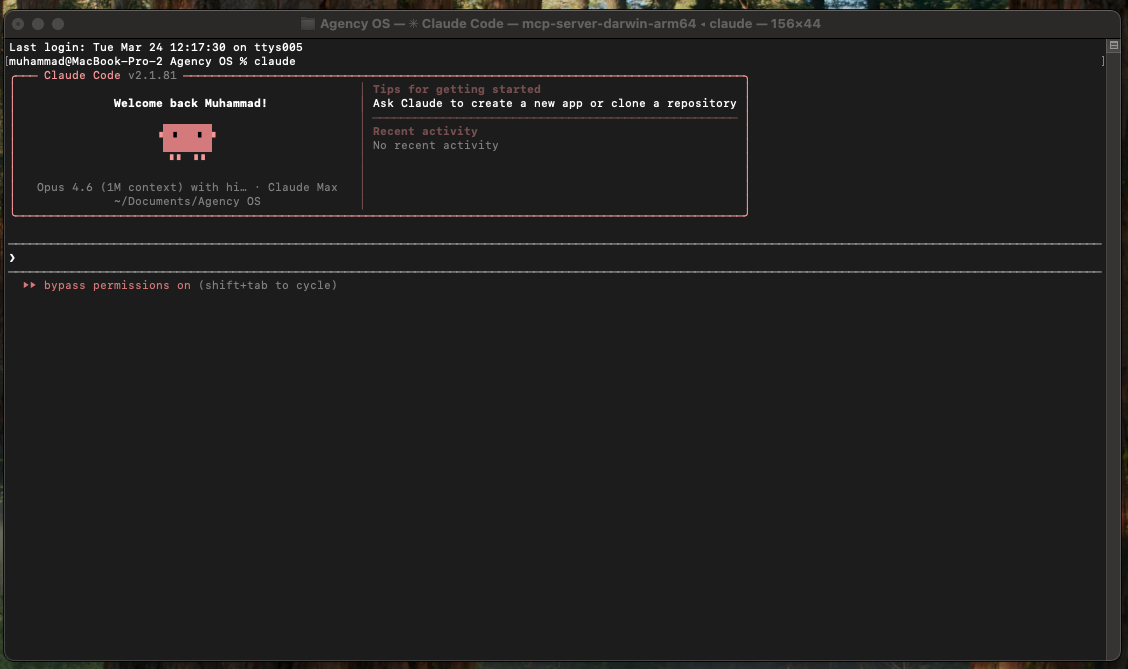Click the folder proxy icon in title bar
Viewport: 1128px width, 669px height.
[308, 23]
